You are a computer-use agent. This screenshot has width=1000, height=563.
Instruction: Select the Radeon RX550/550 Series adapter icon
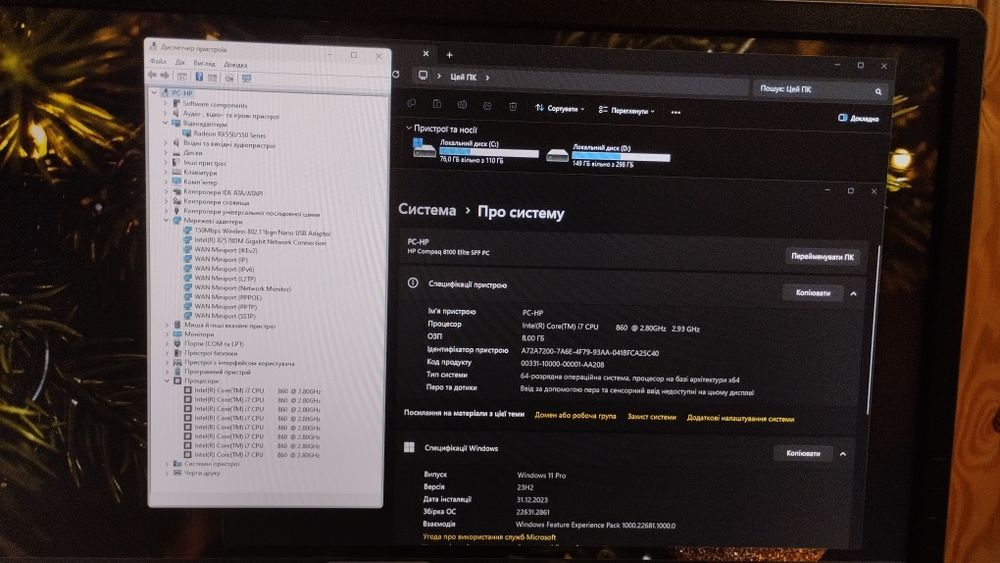(x=187, y=134)
